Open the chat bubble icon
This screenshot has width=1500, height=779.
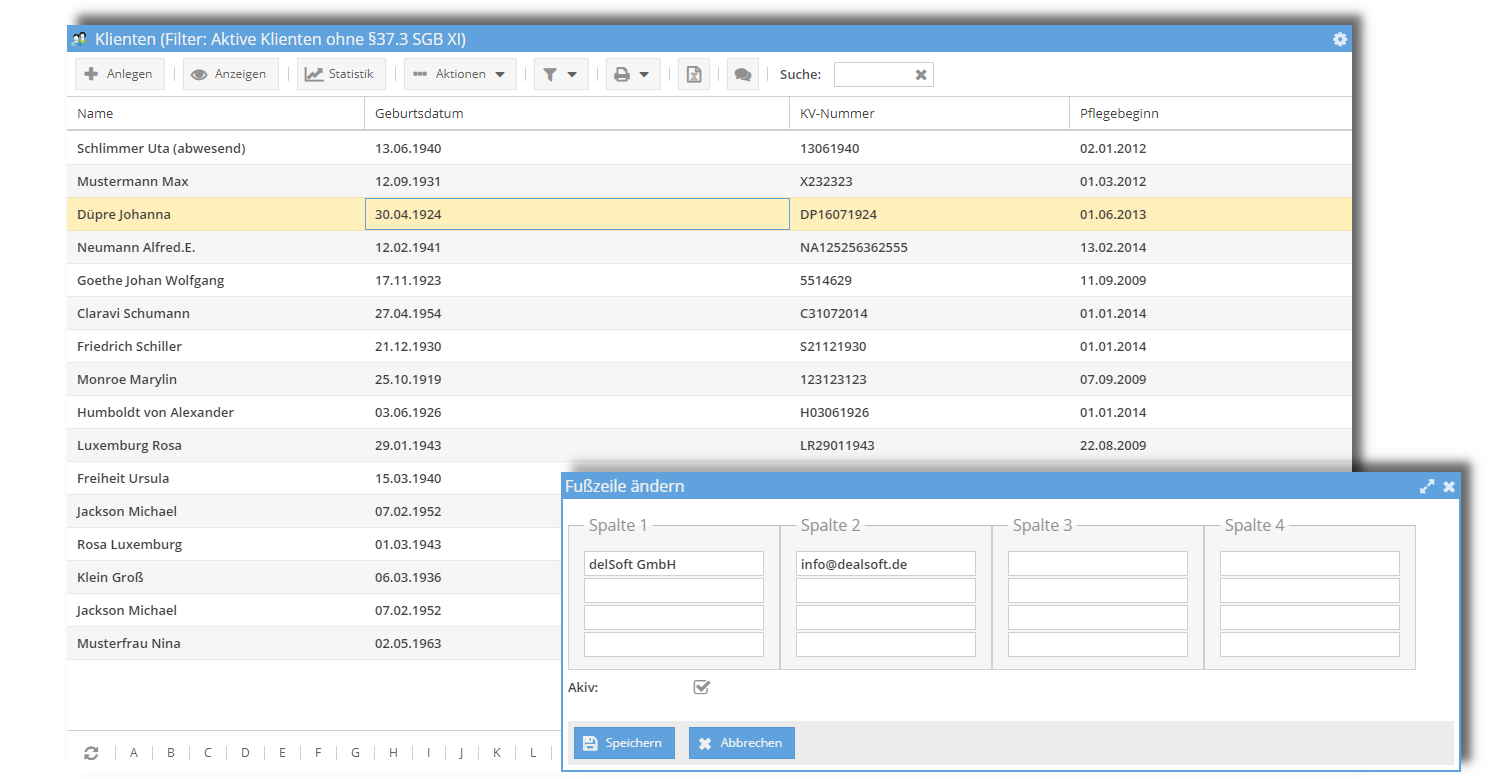pyautogui.click(x=742, y=73)
